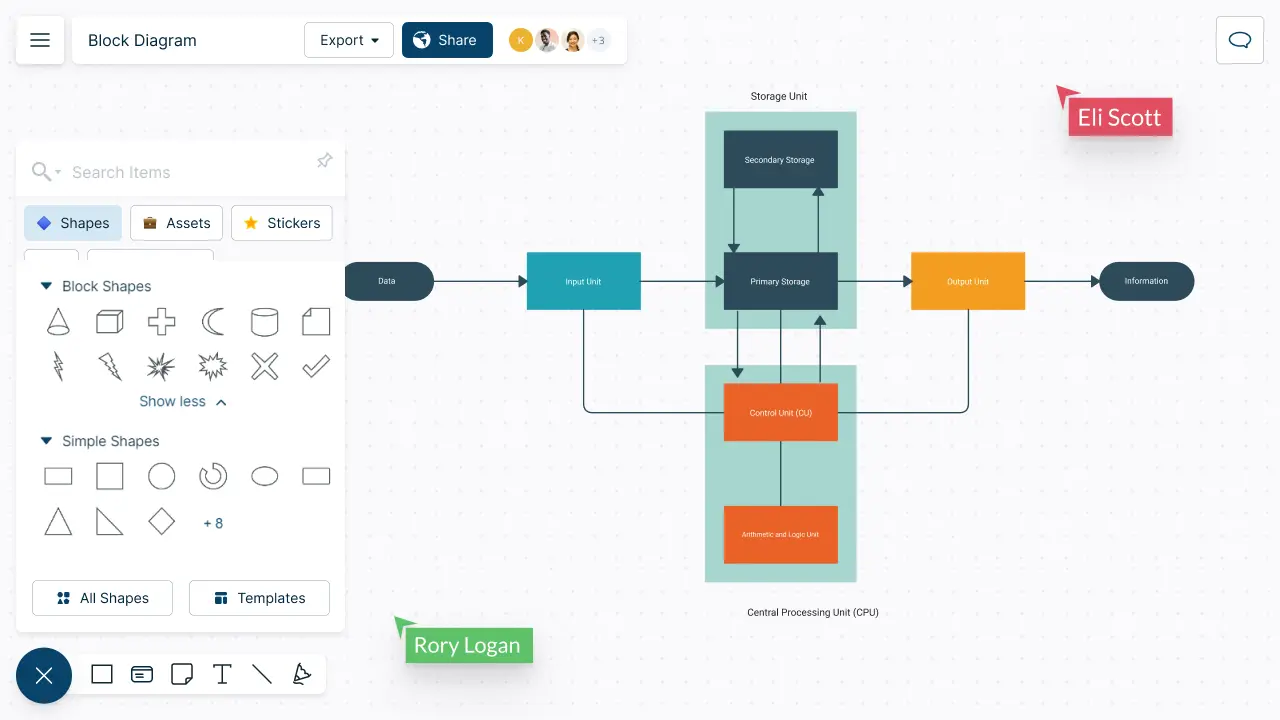Image resolution: width=1280 pixels, height=720 pixels.
Task: Select the checkmark block shape
Action: point(315,366)
